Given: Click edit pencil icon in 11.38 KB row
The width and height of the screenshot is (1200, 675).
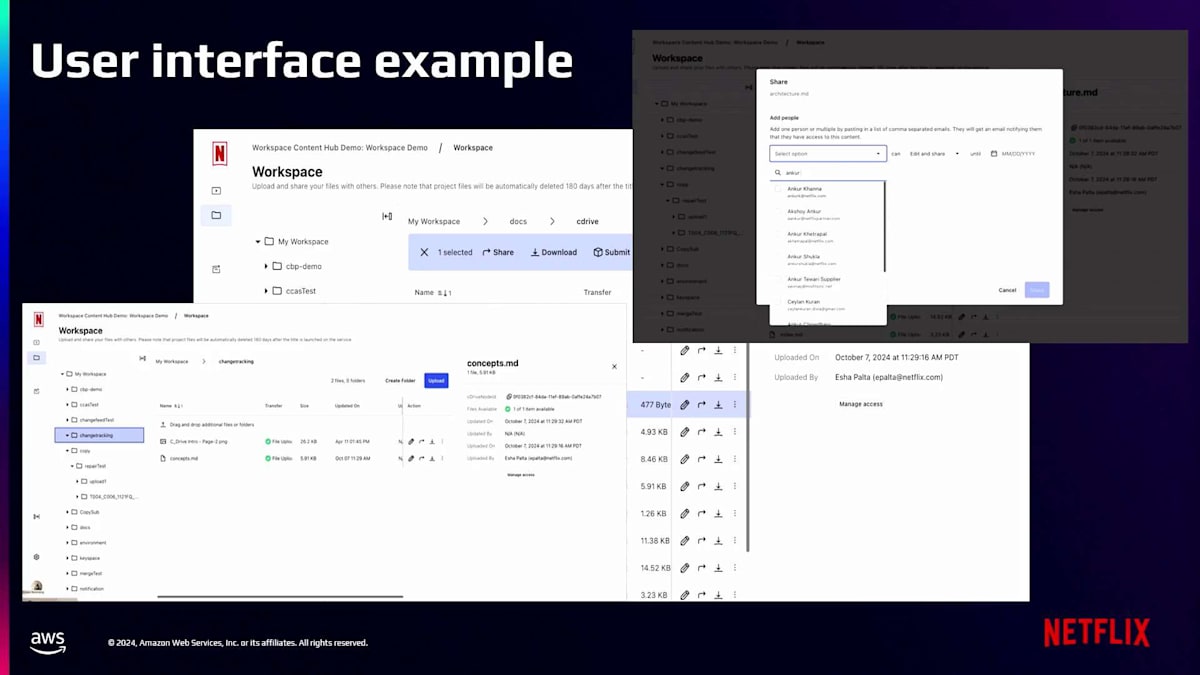Looking at the screenshot, I should (x=685, y=541).
